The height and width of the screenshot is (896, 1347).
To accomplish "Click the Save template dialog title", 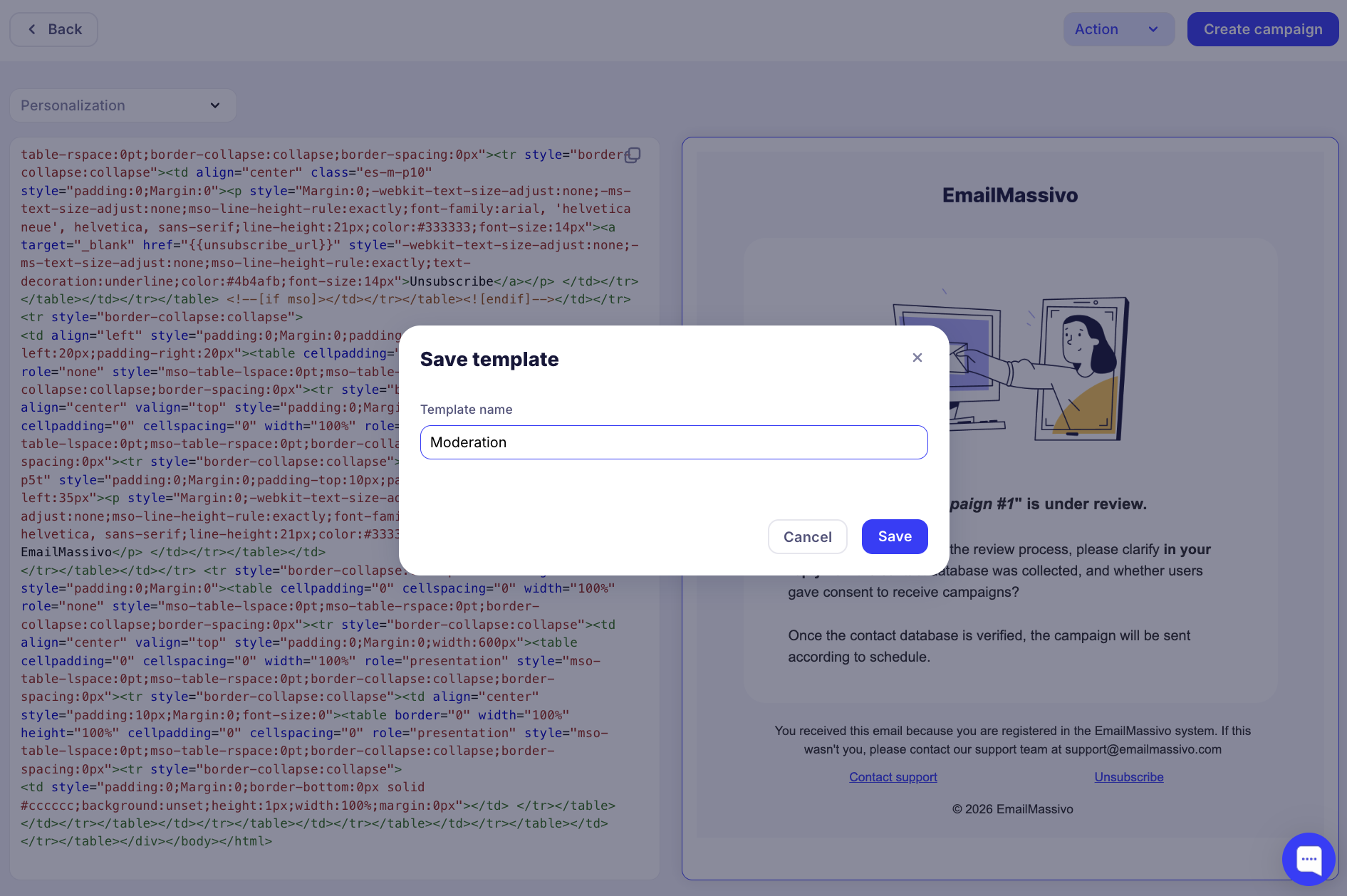I will pos(489,359).
